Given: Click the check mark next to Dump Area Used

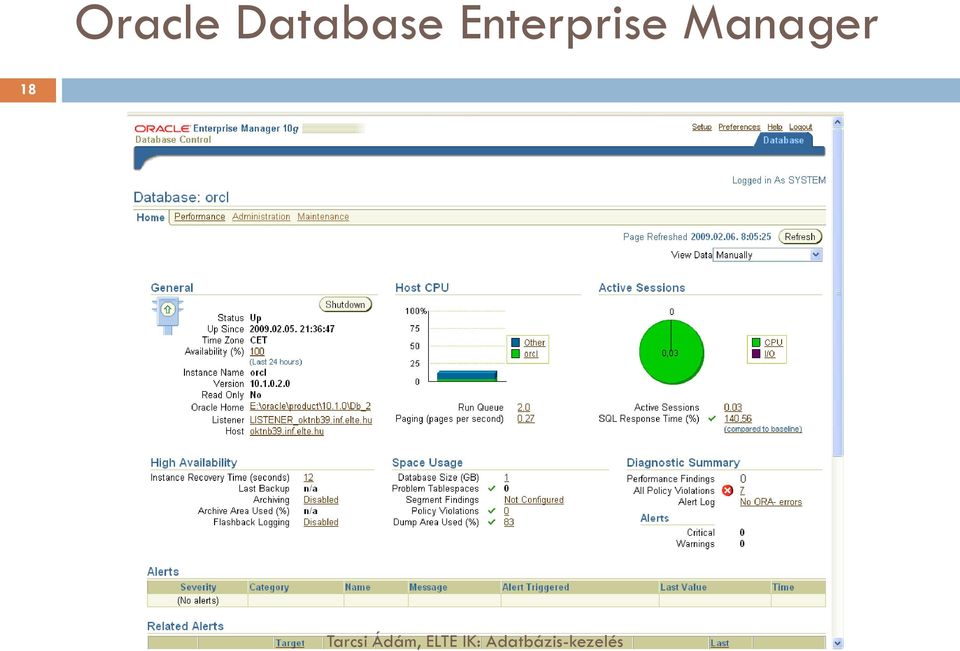Looking at the screenshot, I should [492, 522].
